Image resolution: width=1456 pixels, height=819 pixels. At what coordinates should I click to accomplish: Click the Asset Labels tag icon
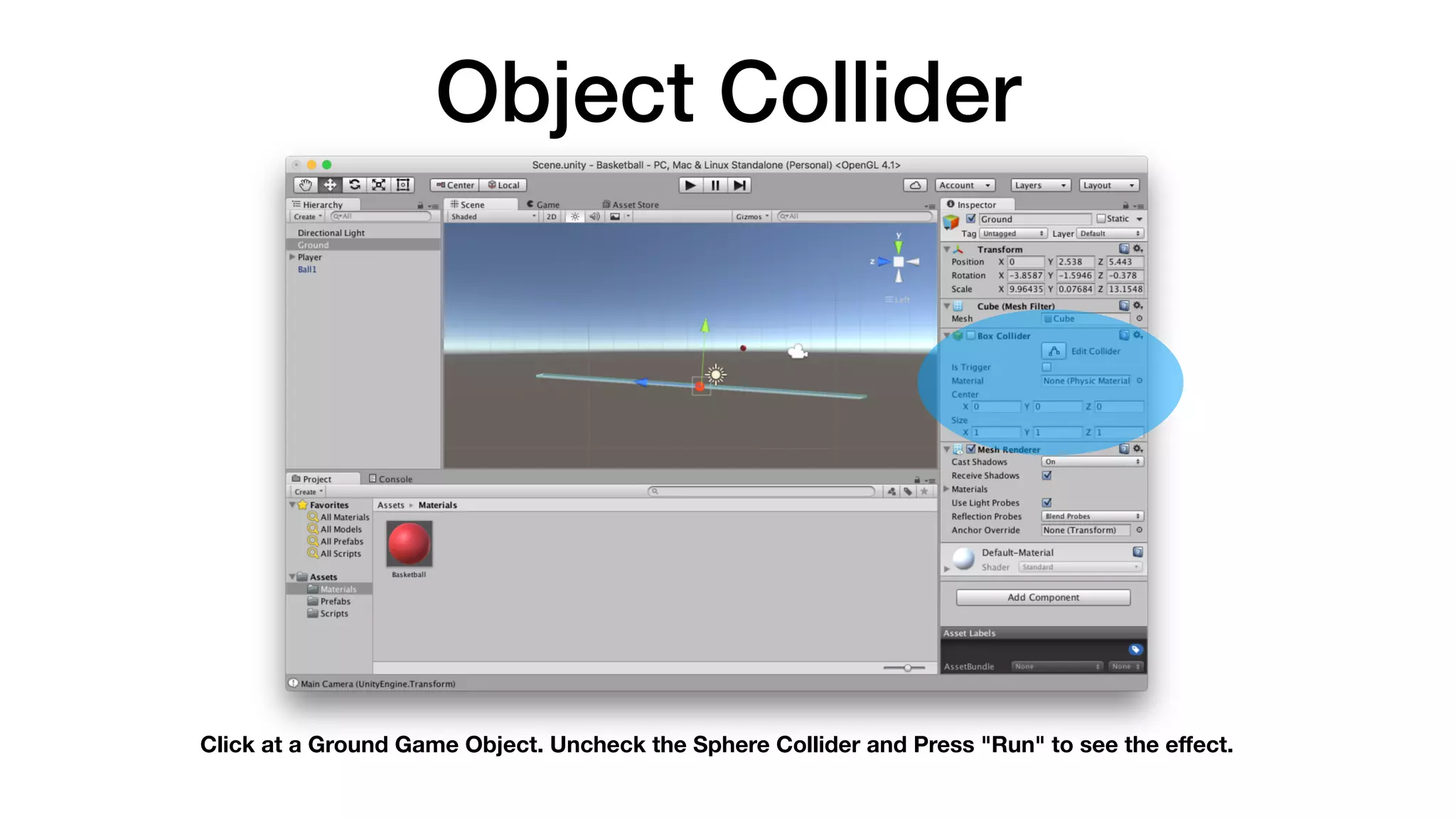pos(1135,649)
